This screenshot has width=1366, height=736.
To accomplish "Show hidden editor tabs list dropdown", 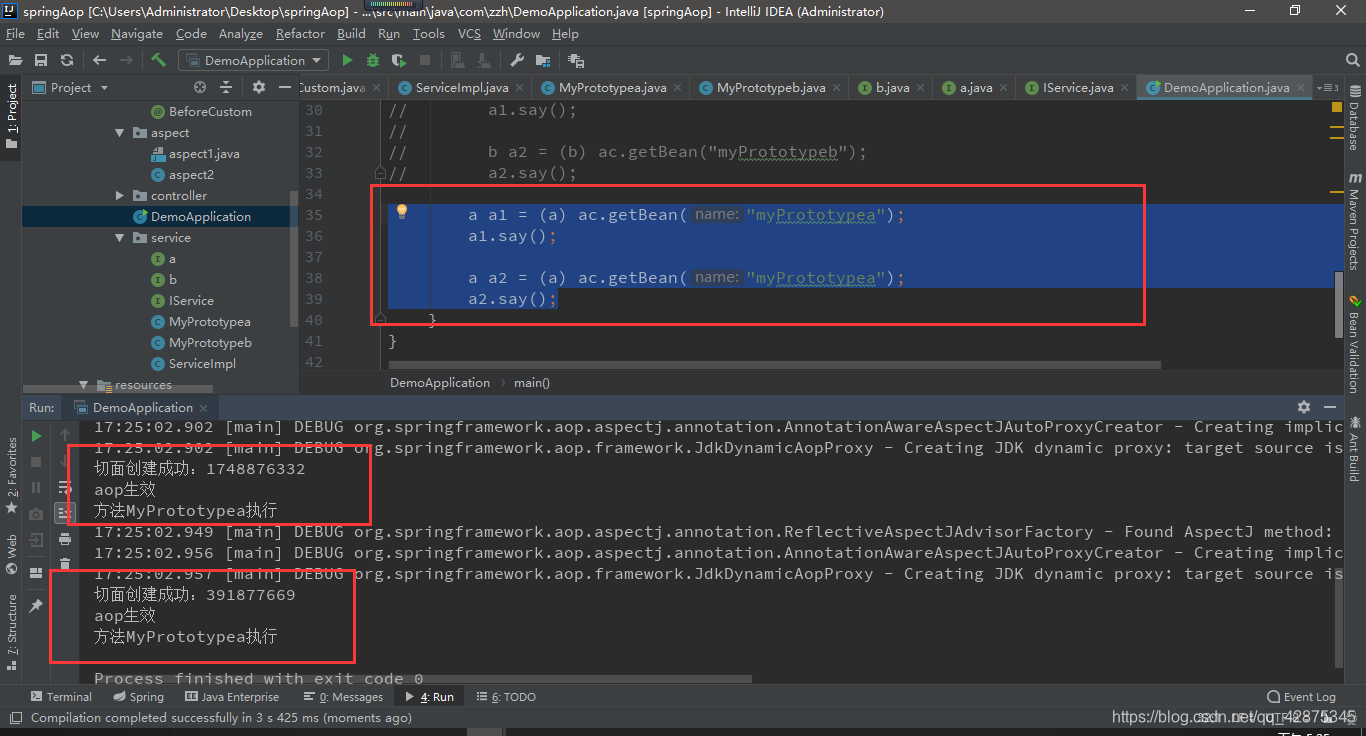I will [x=1328, y=88].
